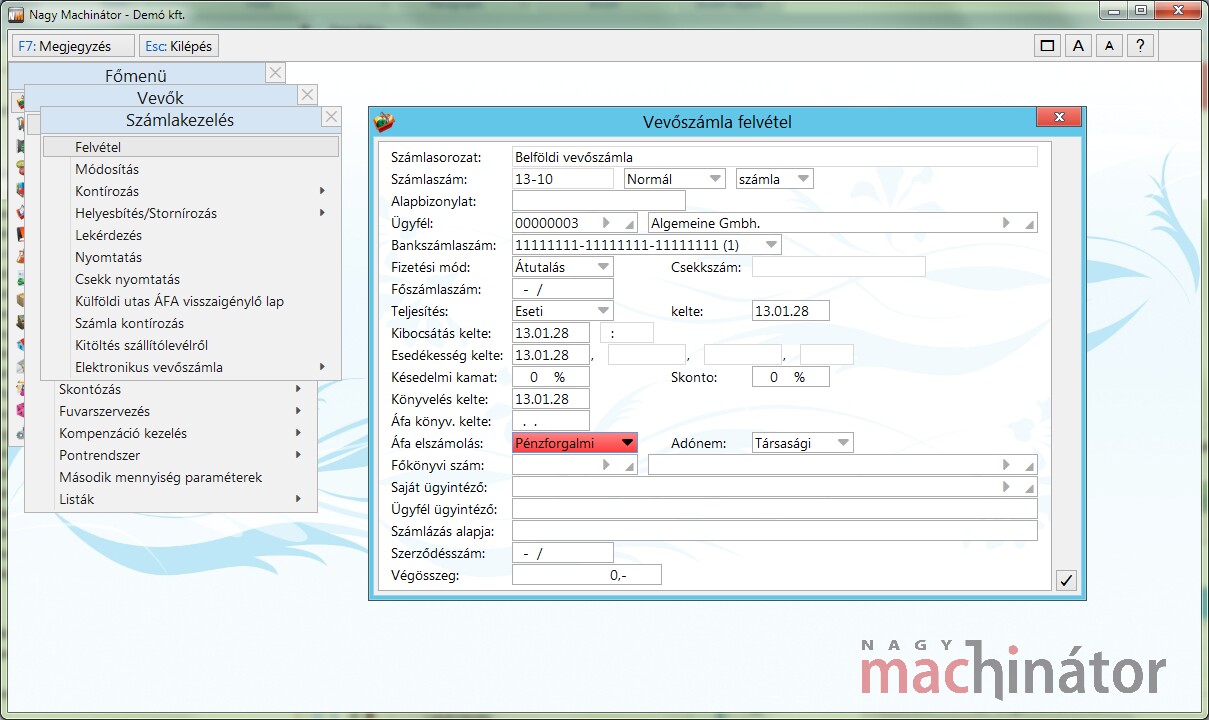Image resolution: width=1209 pixels, height=720 pixels.
Task: Close the Vevőszámla felvétel dialog via red X
Action: 1057,118
